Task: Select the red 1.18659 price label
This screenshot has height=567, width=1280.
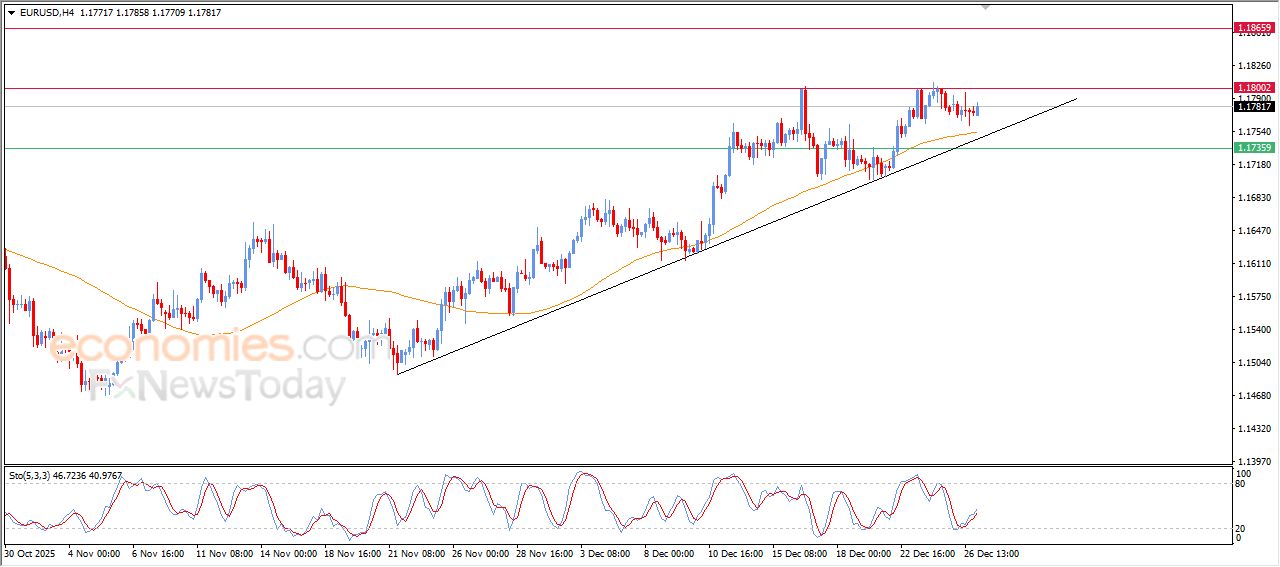Action: pos(1254,28)
